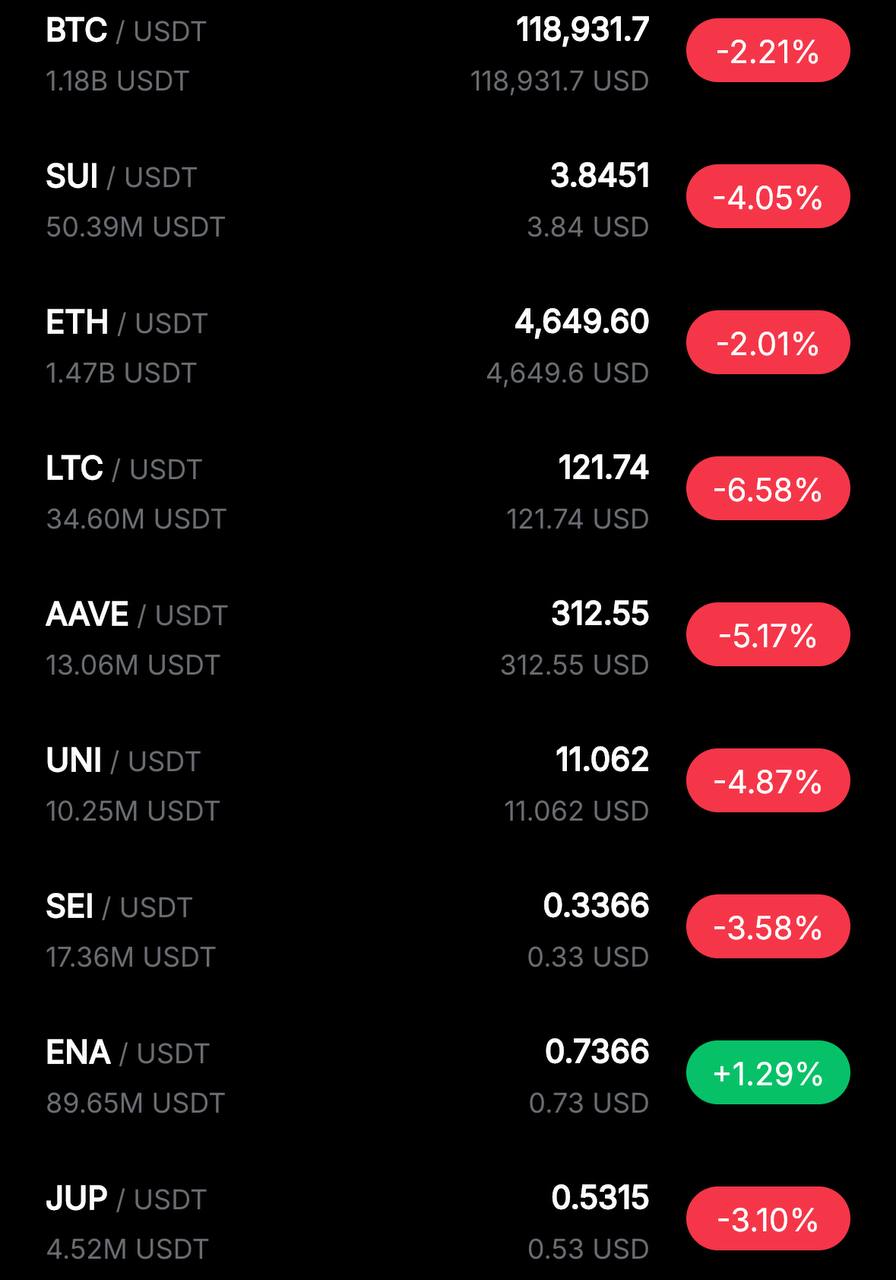This screenshot has width=896, height=1280.
Task: Tap the -6.58% badge for LTC
Action: 768,488
